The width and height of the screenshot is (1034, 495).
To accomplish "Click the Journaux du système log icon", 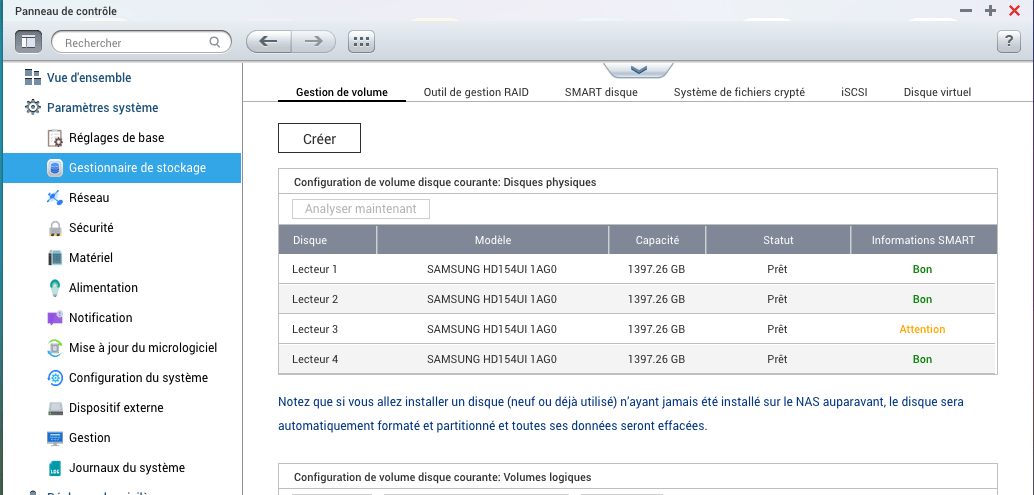I will tap(55, 468).
